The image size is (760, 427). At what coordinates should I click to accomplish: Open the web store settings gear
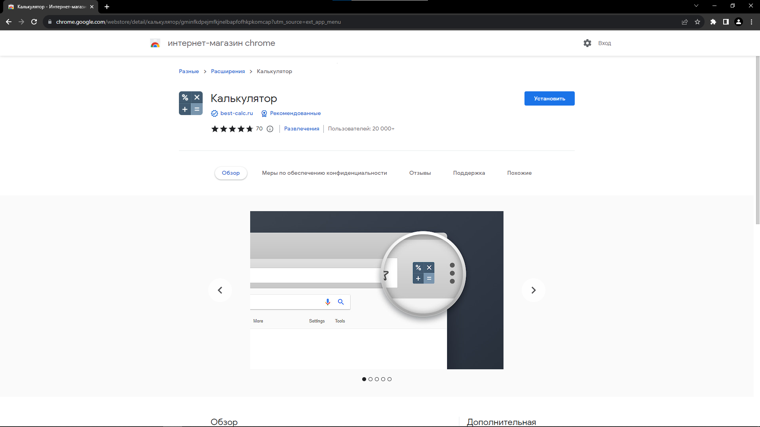587,43
